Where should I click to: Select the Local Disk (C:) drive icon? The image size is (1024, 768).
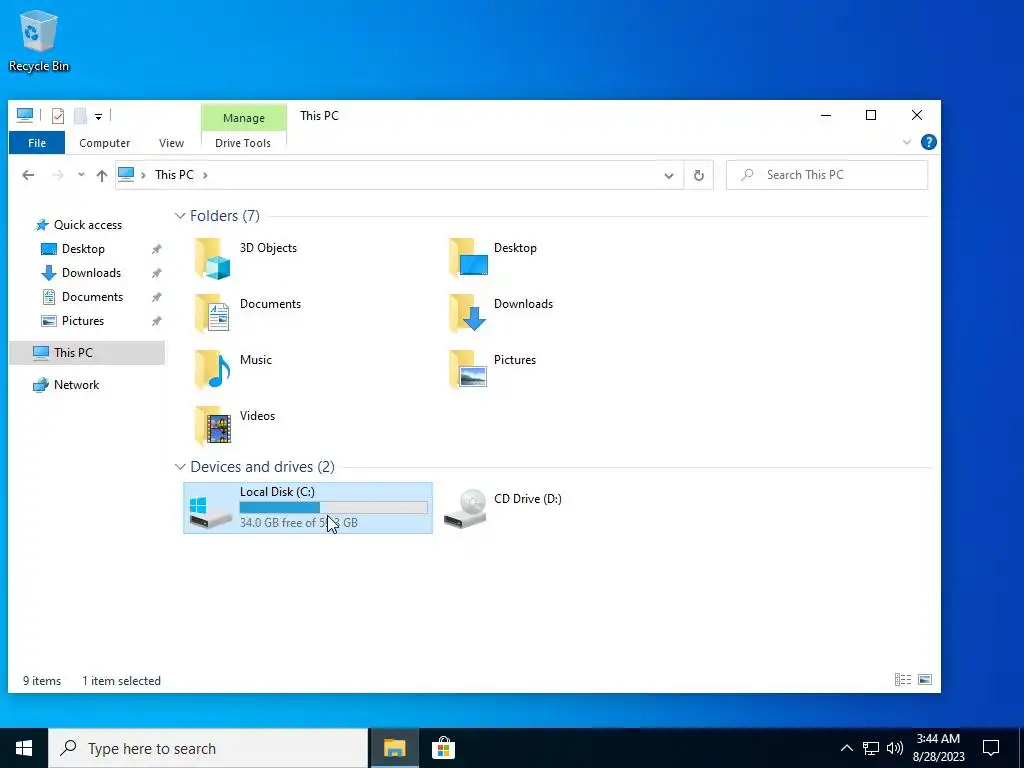[210, 512]
